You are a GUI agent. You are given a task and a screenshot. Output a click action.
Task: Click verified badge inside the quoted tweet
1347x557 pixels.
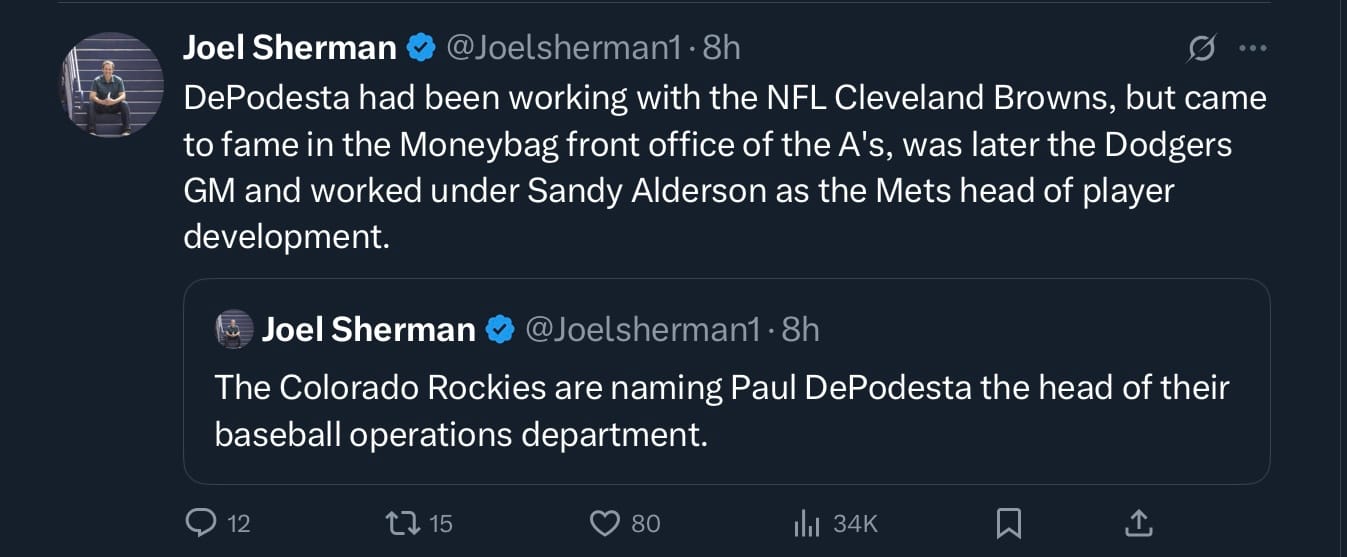pos(499,329)
